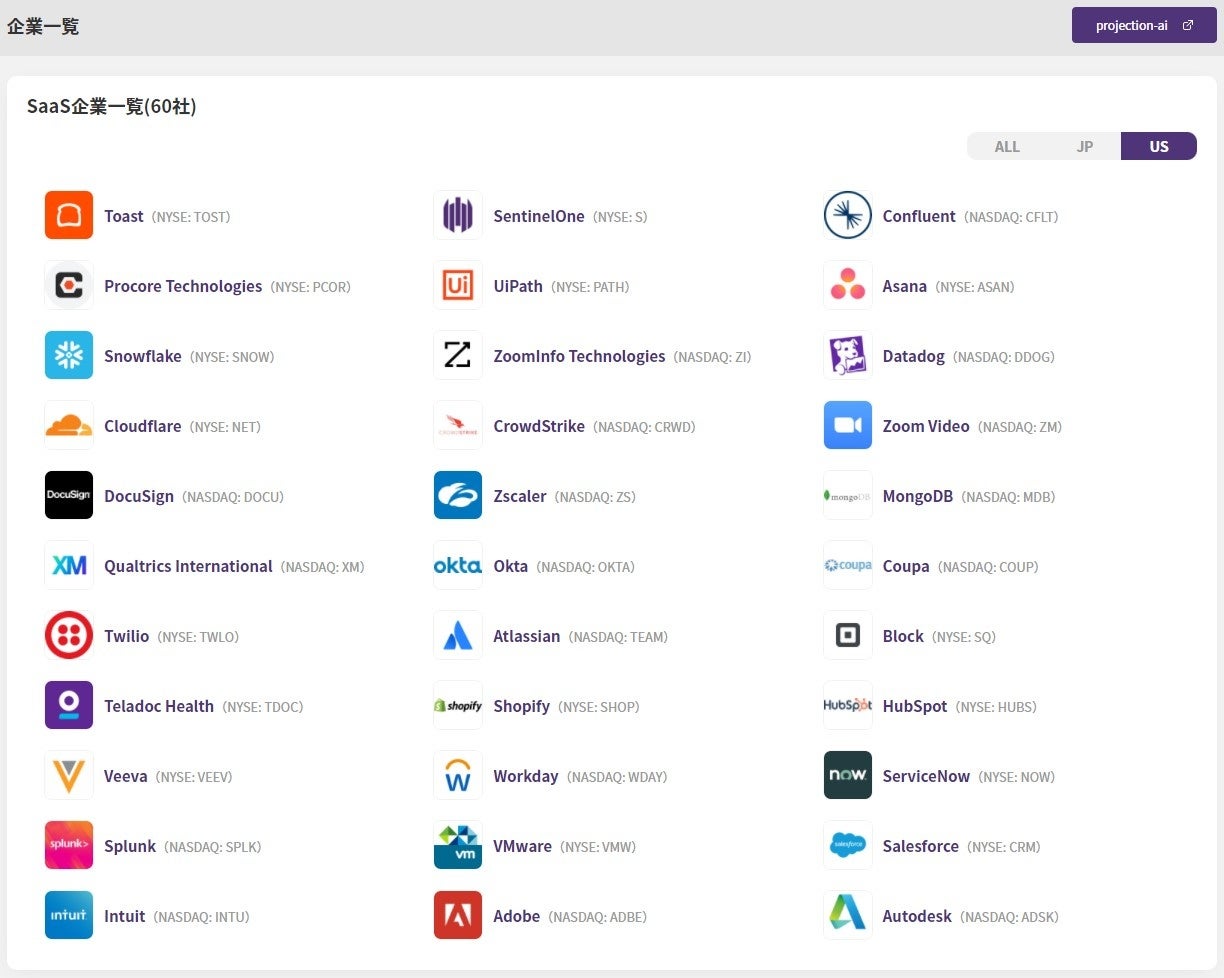Click the CrowdStrike name link

tap(539, 426)
